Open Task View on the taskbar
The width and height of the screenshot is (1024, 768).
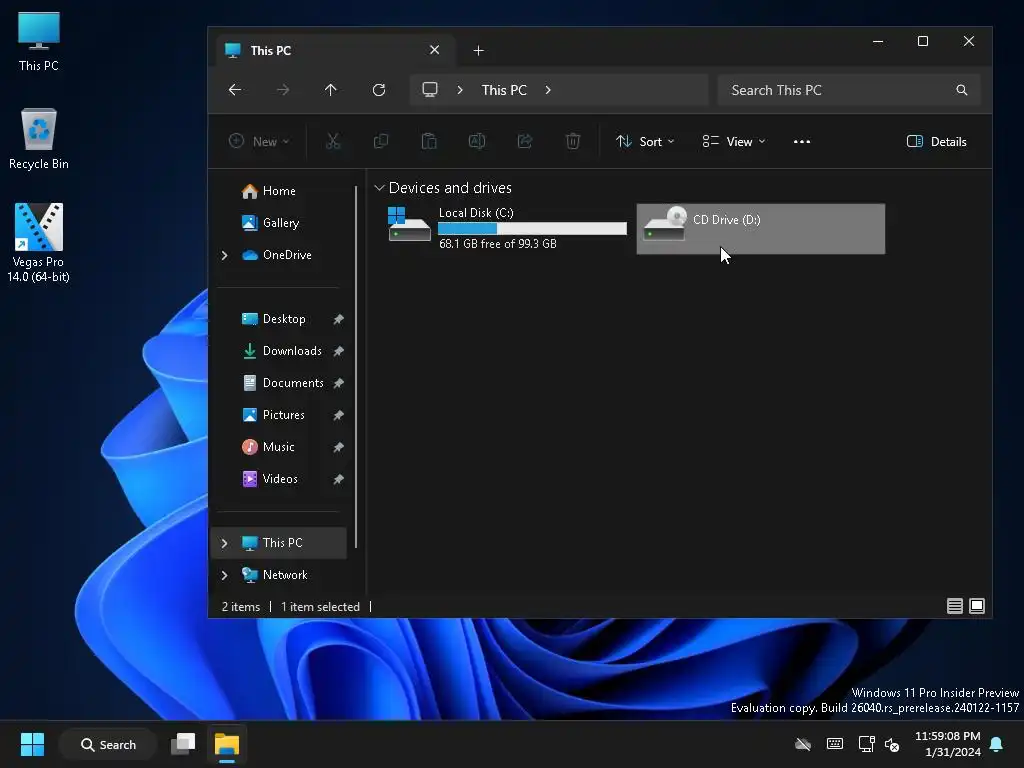pyautogui.click(x=183, y=744)
